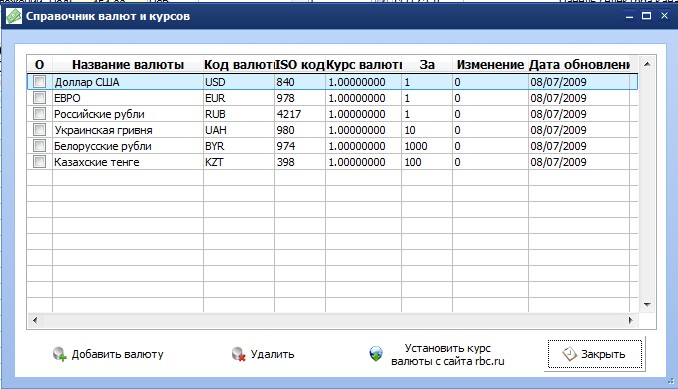Click the За value 10 cell
This screenshot has height=389, width=678.
pos(427,130)
